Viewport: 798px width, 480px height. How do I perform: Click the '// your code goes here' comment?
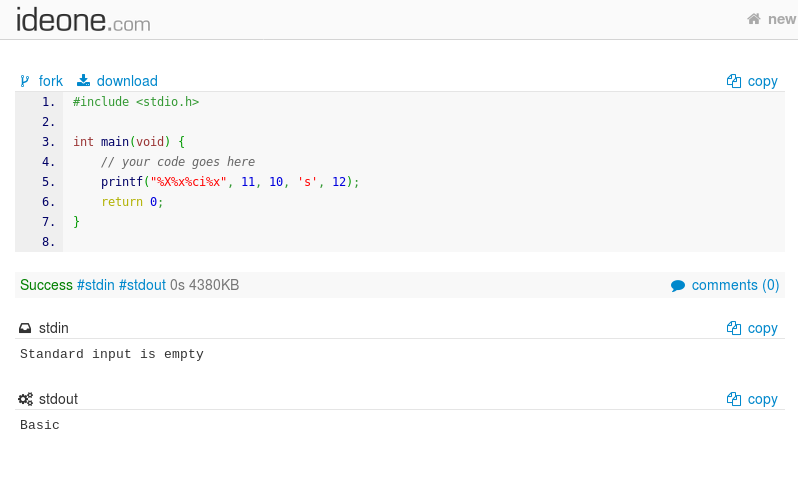(178, 162)
